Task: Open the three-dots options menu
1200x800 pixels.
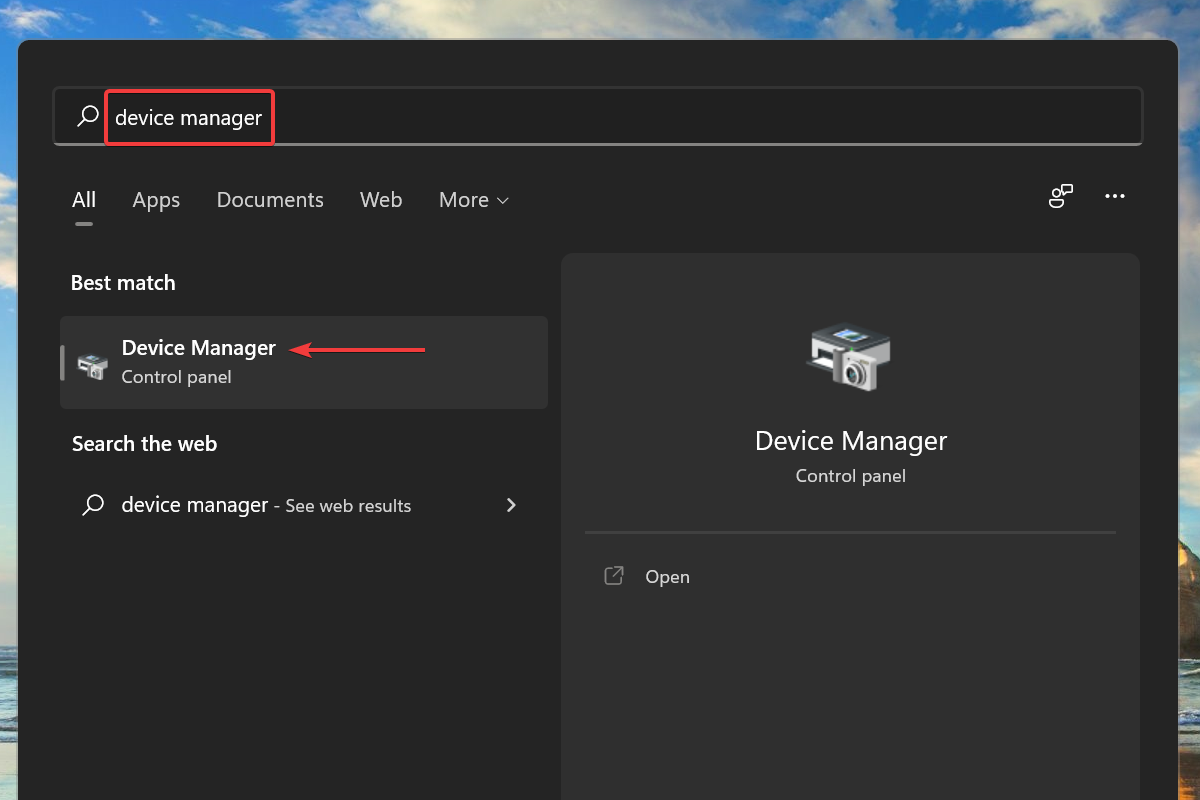Action: (x=1115, y=196)
